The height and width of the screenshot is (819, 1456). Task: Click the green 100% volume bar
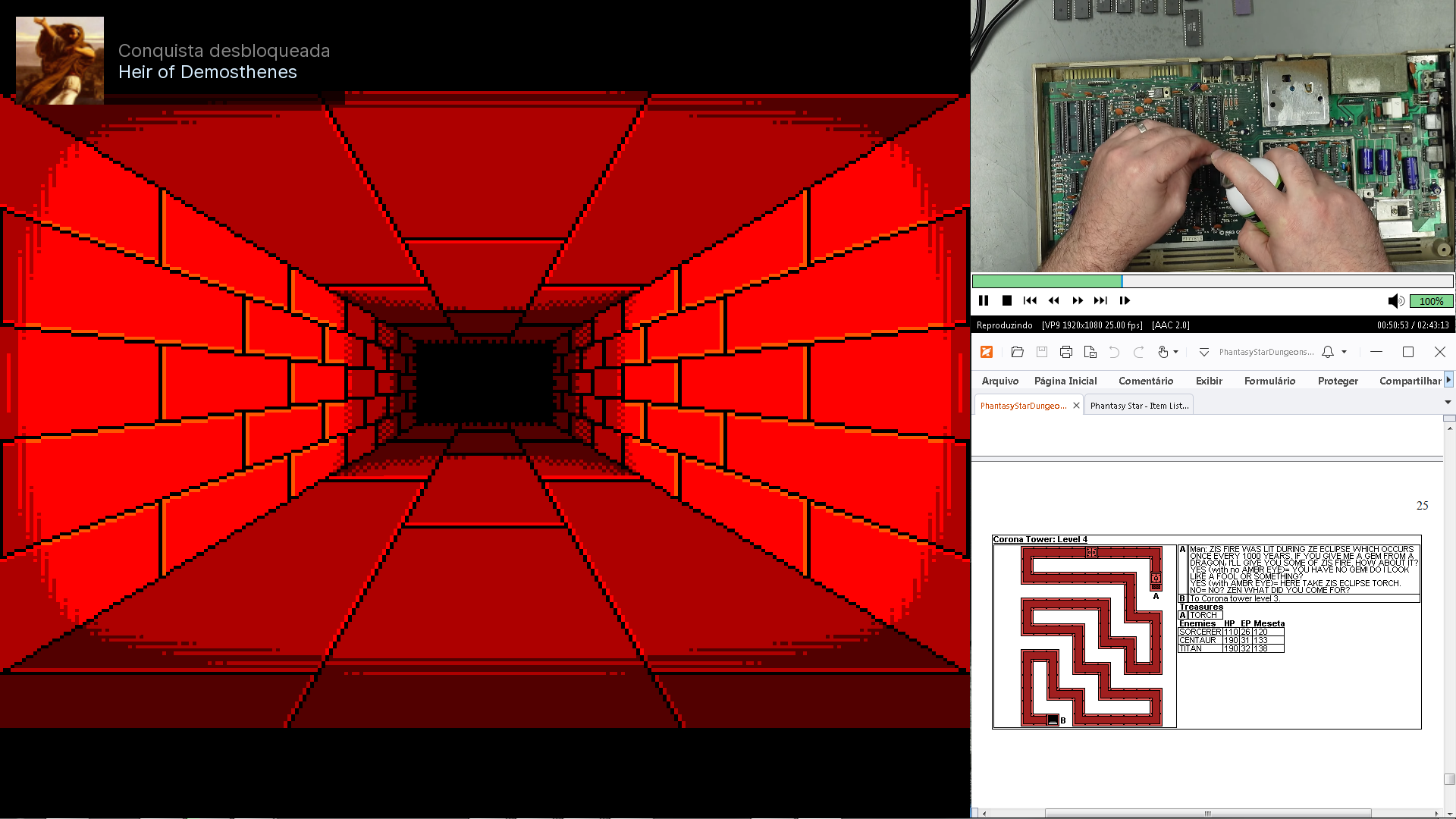[x=1431, y=301]
